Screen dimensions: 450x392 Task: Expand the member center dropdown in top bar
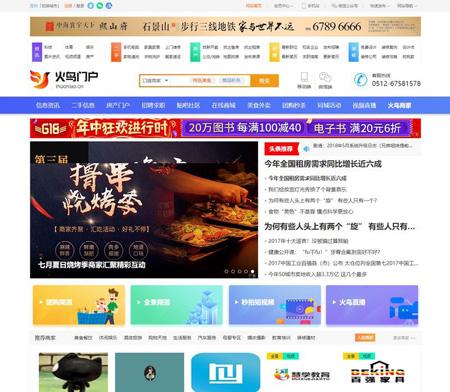pyautogui.click(x=283, y=6)
